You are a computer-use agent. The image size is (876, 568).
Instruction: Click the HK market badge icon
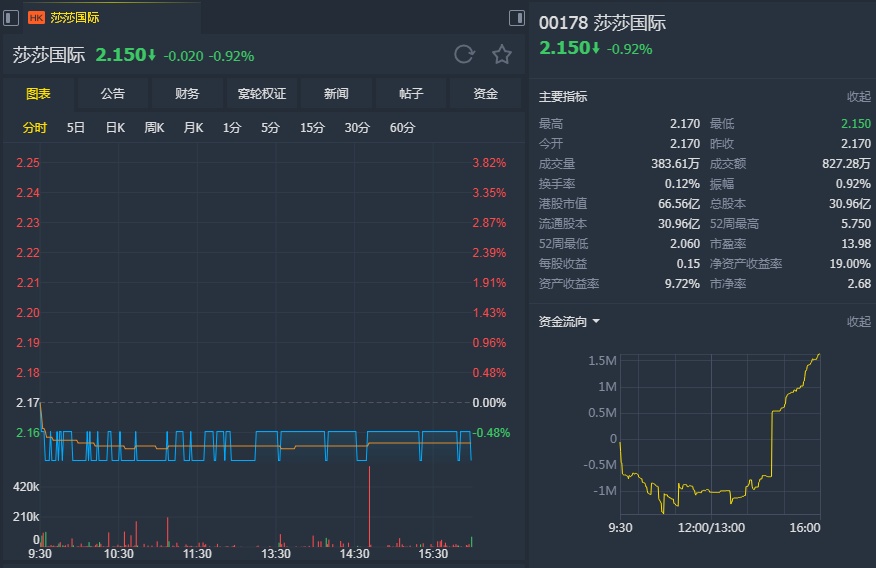[x=36, y=18]
